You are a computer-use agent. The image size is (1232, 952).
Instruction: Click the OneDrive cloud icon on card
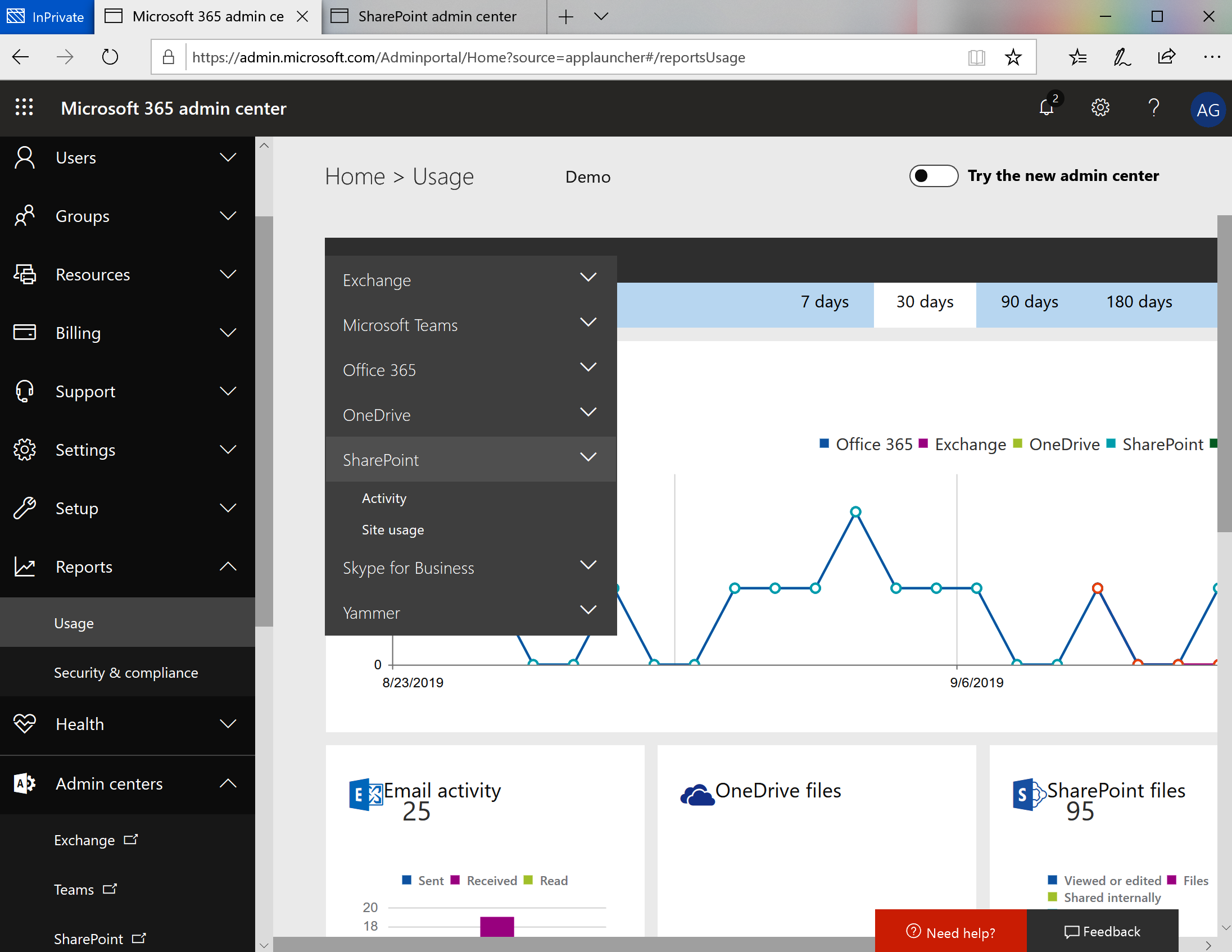point(697,795)
